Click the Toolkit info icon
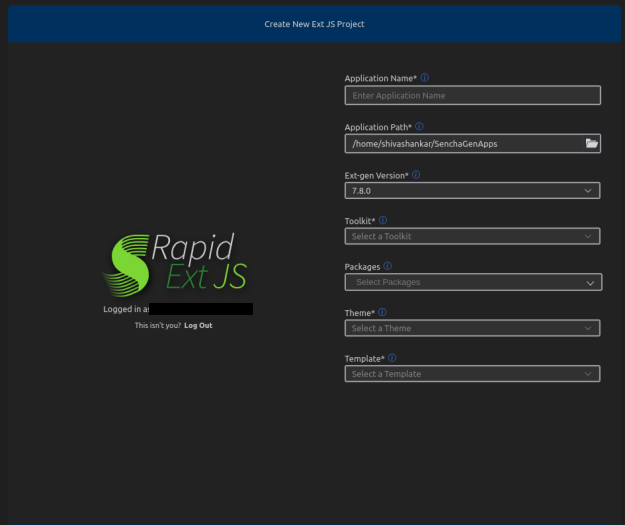This screenshot has height=525, width=625. 383,220
